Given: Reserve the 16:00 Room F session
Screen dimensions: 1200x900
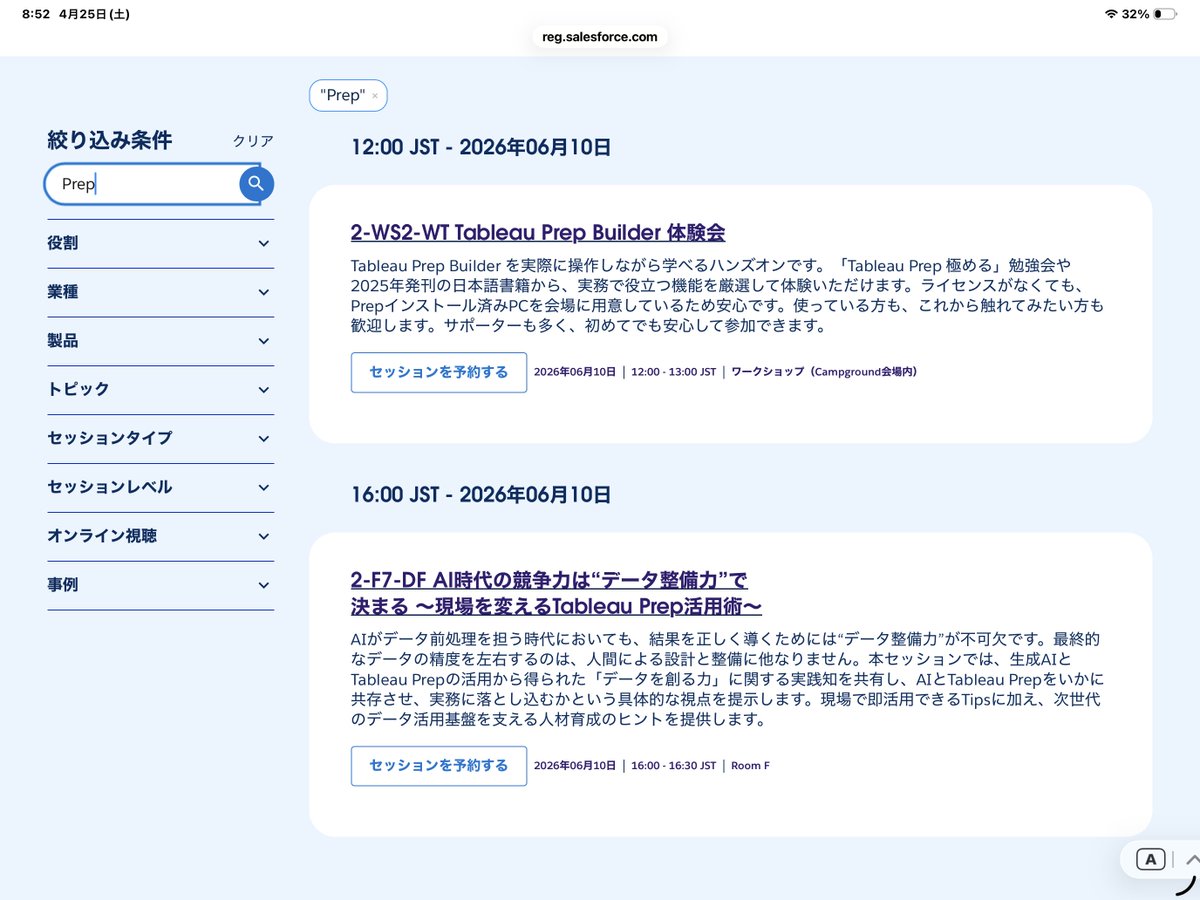Looking at the screenshot, I should tap(439, 766).
